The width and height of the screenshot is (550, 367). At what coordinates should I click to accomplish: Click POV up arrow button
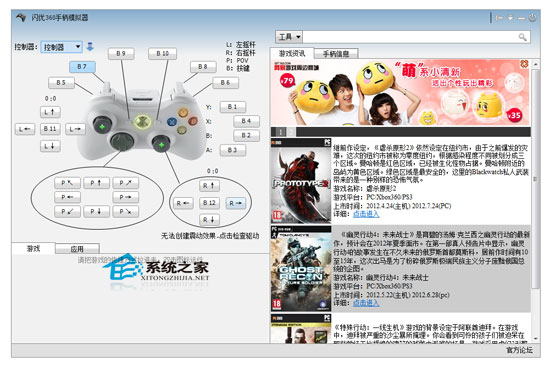[x=96, y=183]
